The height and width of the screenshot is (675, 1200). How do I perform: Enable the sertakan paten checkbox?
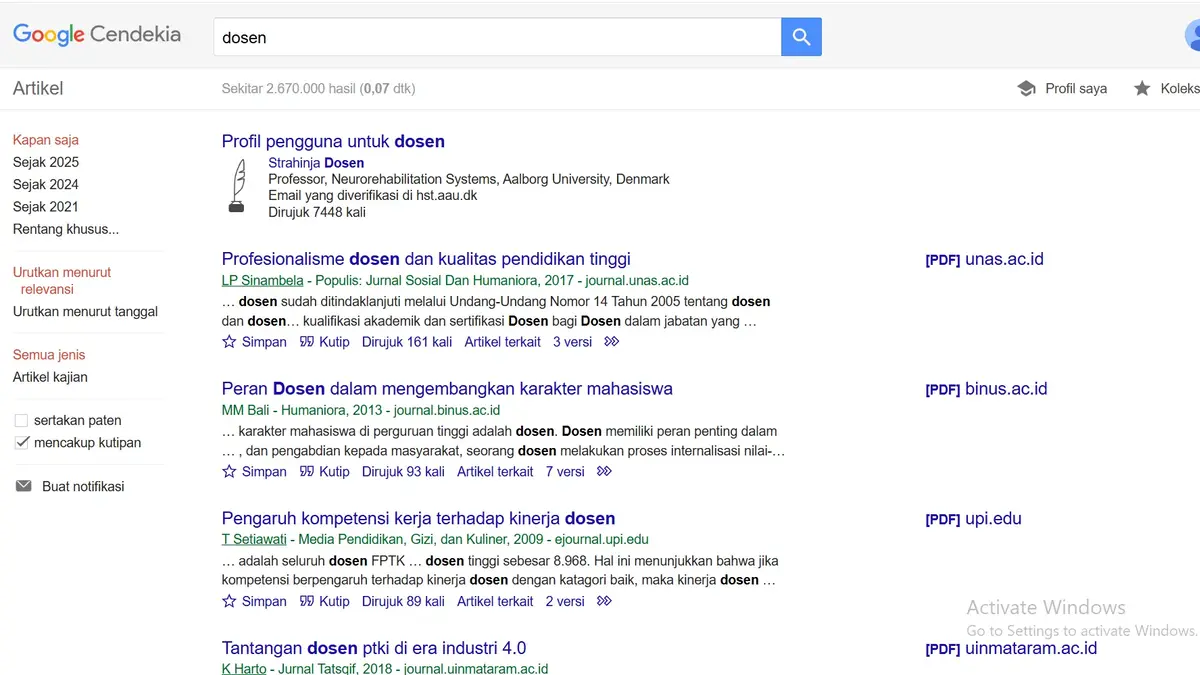[x=20, y=420]
